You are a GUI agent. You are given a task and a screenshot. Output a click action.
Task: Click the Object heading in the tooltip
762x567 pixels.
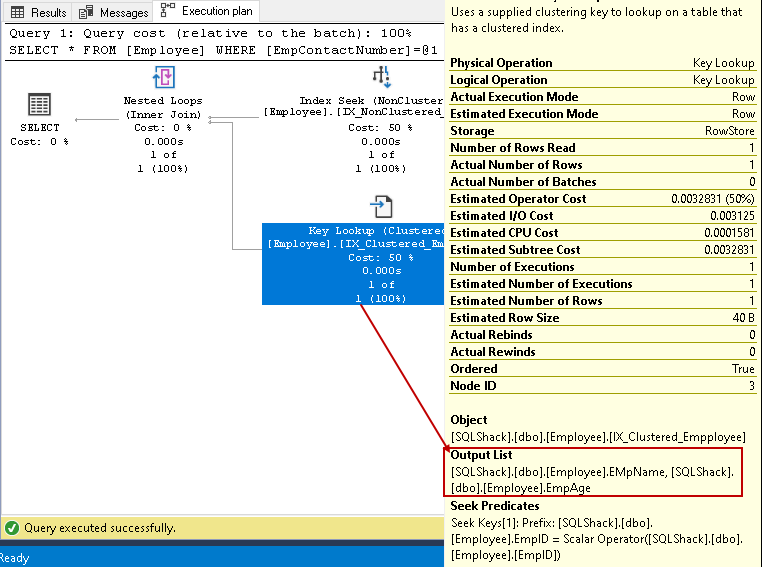pyautogui.click(x=468, y=420)
